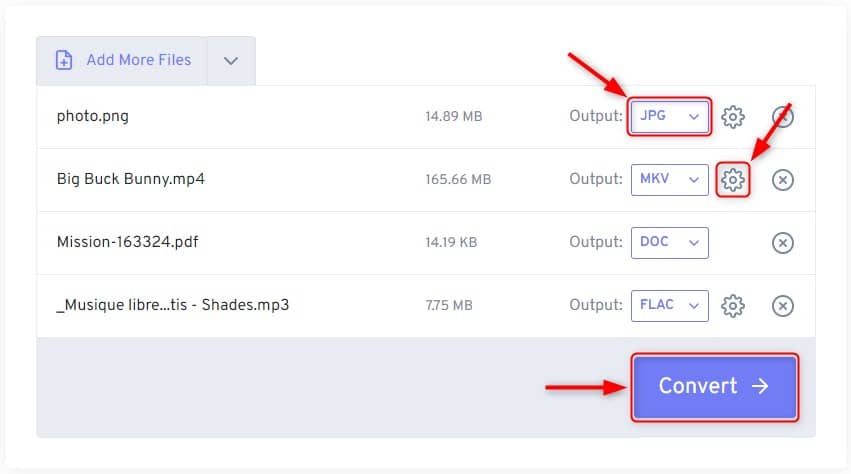The width and height of the screenshot is (851, 474).
Task: Open the DOC output format dropdown
Action: tap(669, 243)
